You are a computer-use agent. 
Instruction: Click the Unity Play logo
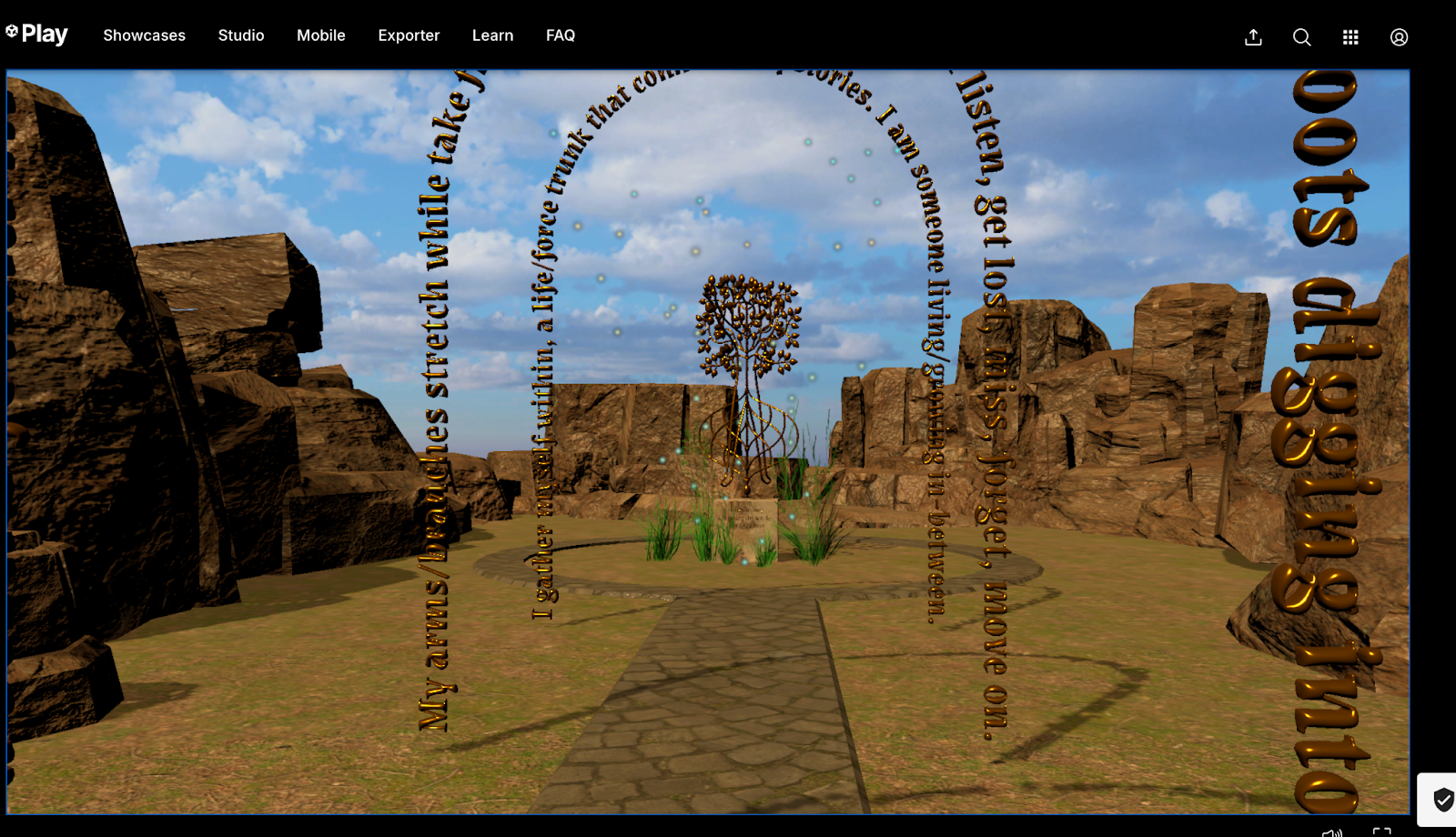(37, 35)
